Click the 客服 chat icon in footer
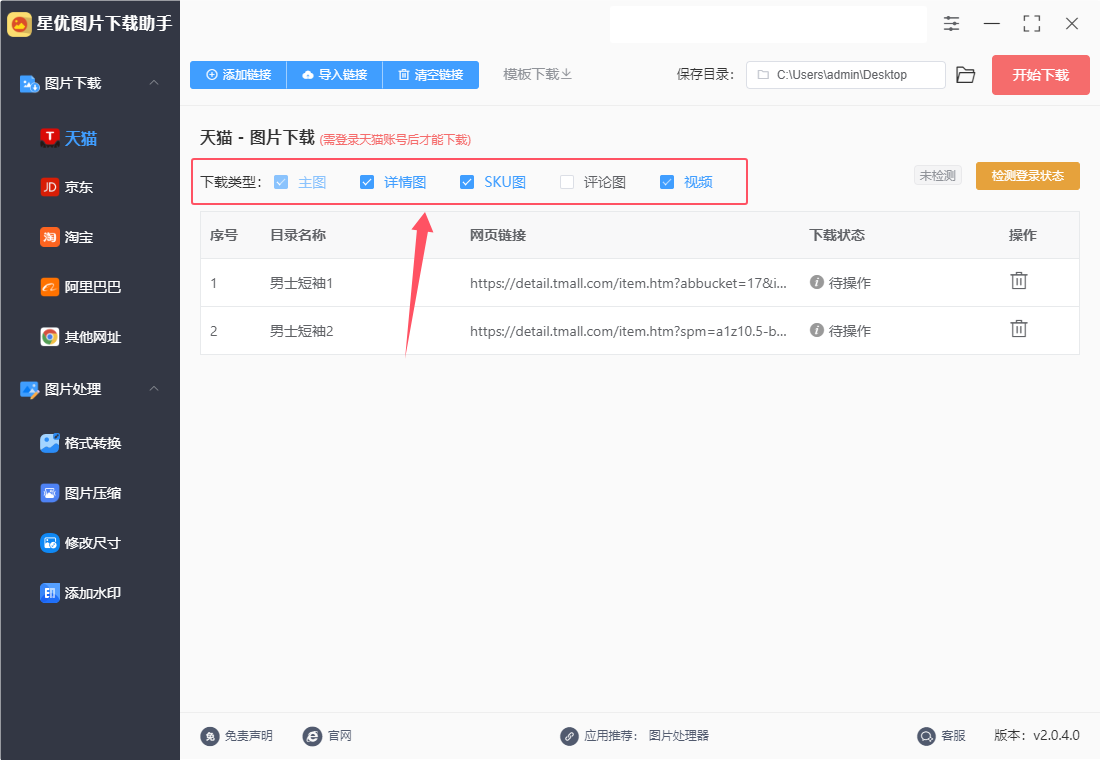 (926, 735)
